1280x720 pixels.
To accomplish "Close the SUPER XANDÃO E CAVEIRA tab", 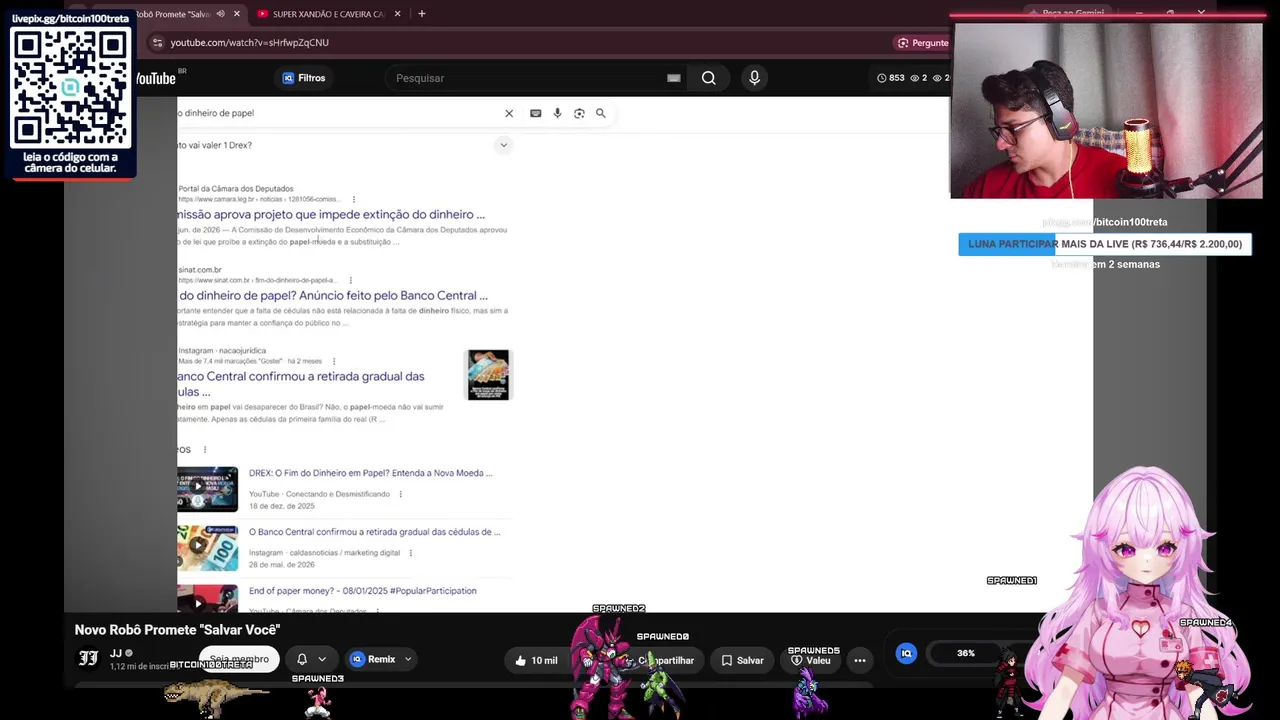I will click(398, 14).
